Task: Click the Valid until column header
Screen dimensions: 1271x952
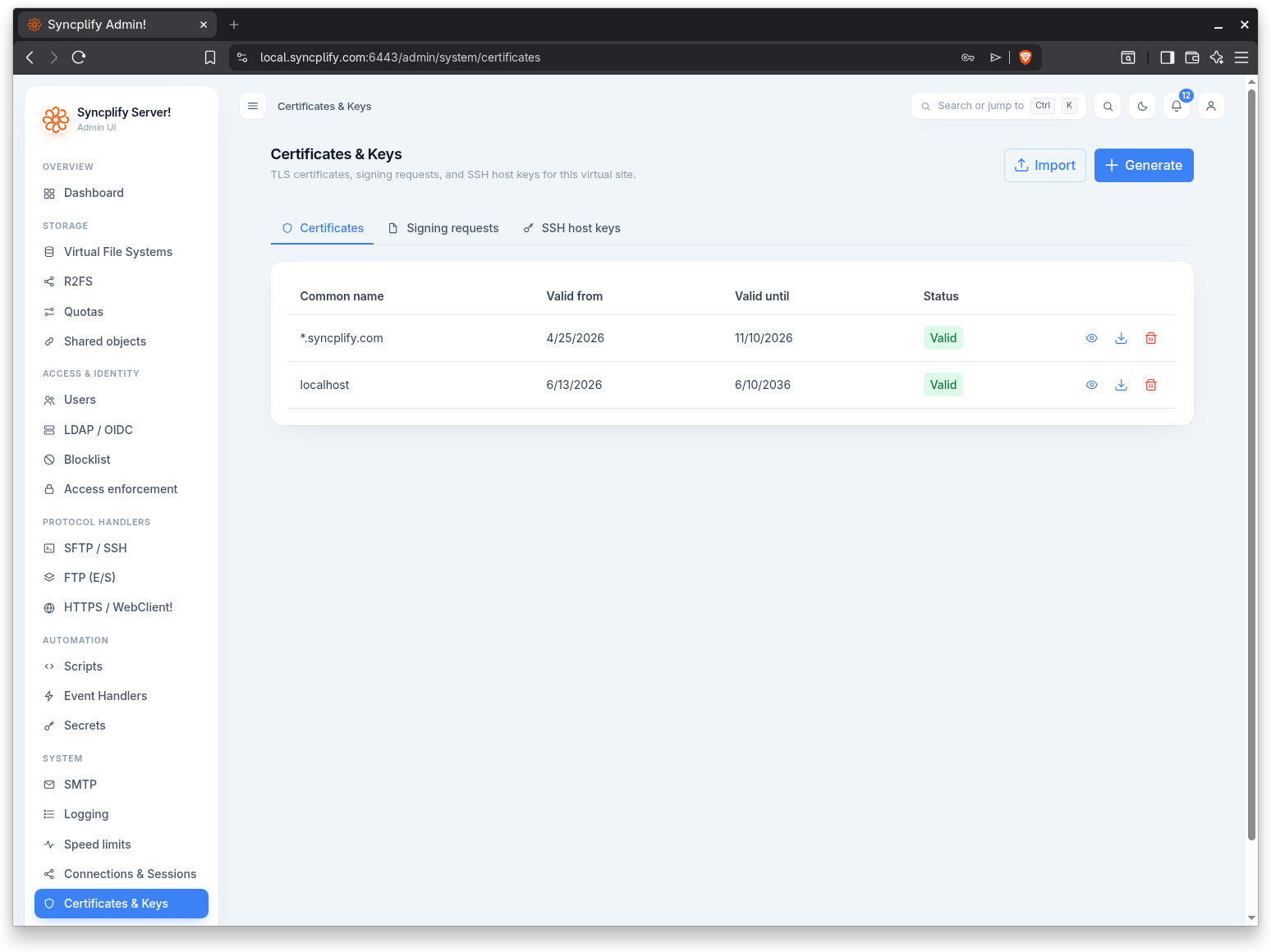Action: (762, 296)
